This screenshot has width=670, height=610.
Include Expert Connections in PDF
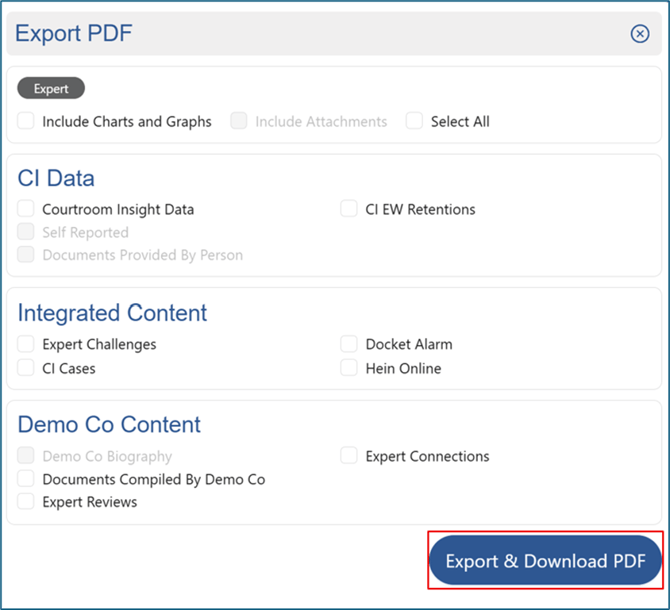(349, 456)
